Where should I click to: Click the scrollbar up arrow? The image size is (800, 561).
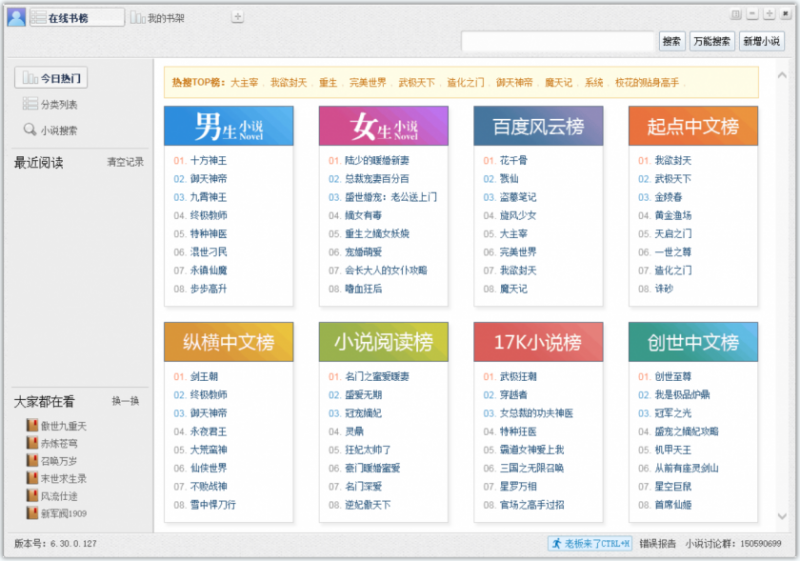click(782, 75)
